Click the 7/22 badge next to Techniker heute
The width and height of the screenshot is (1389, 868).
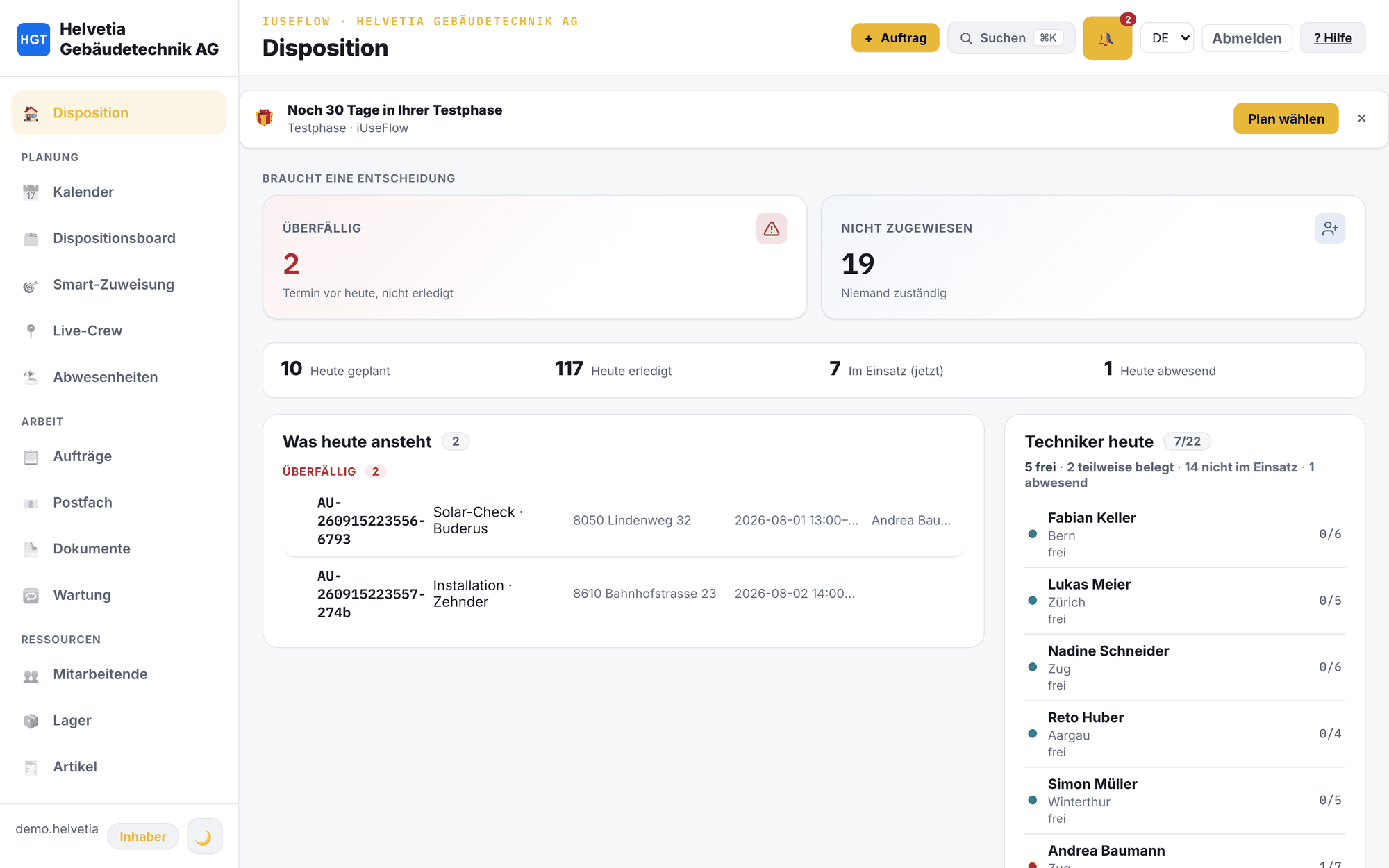(1187, 442)
